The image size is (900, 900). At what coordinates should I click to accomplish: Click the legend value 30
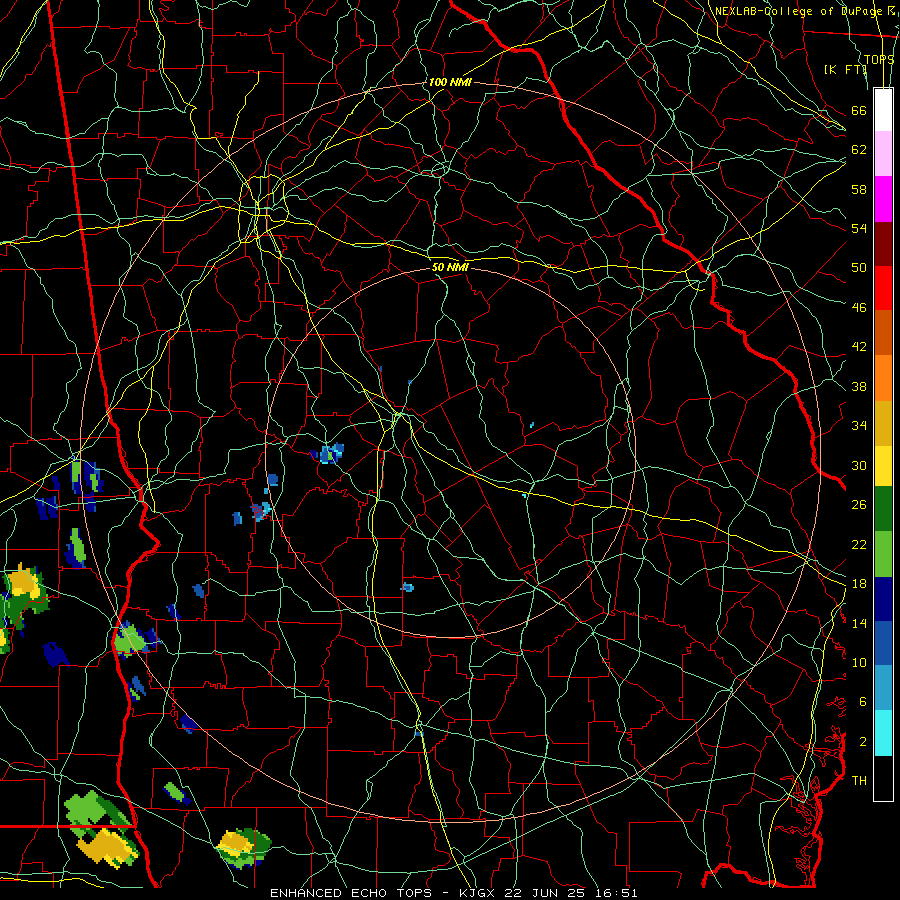click(x=859, y=465)
